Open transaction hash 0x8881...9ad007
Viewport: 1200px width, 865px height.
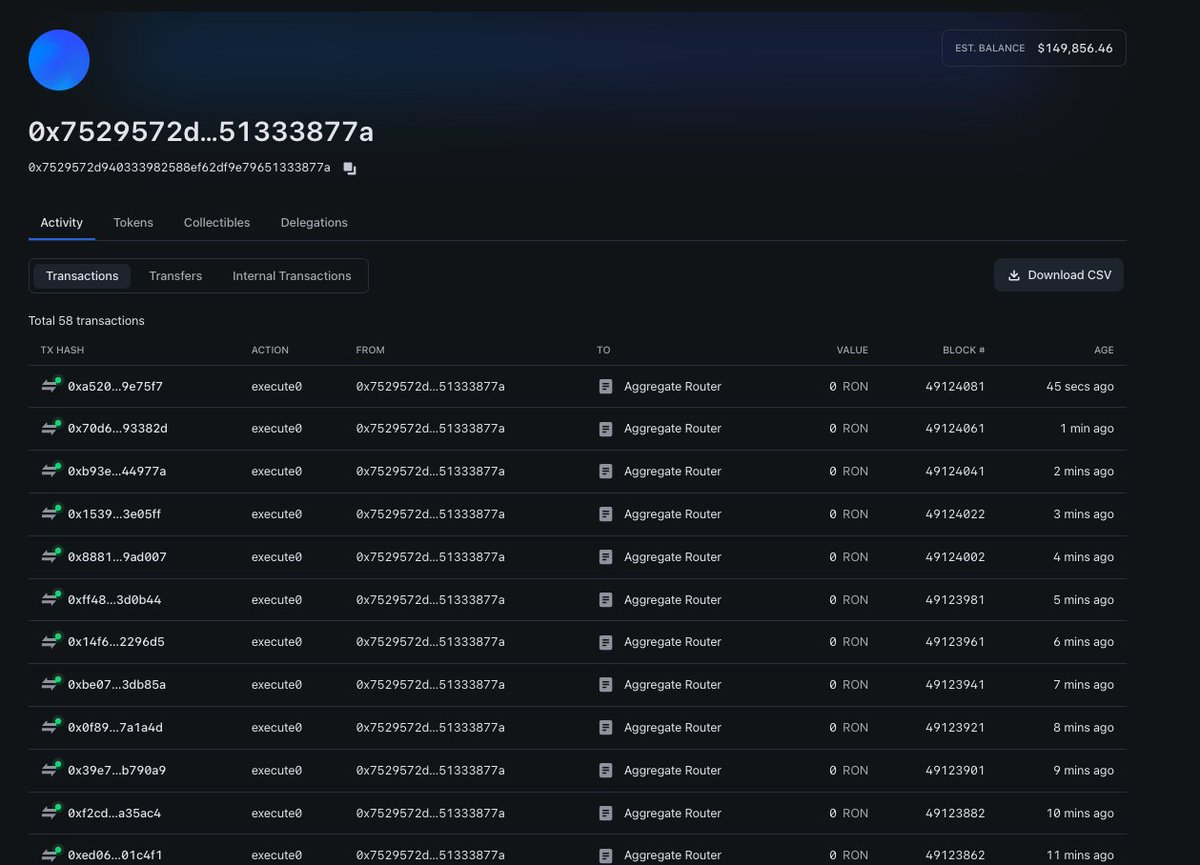[117, 557]
